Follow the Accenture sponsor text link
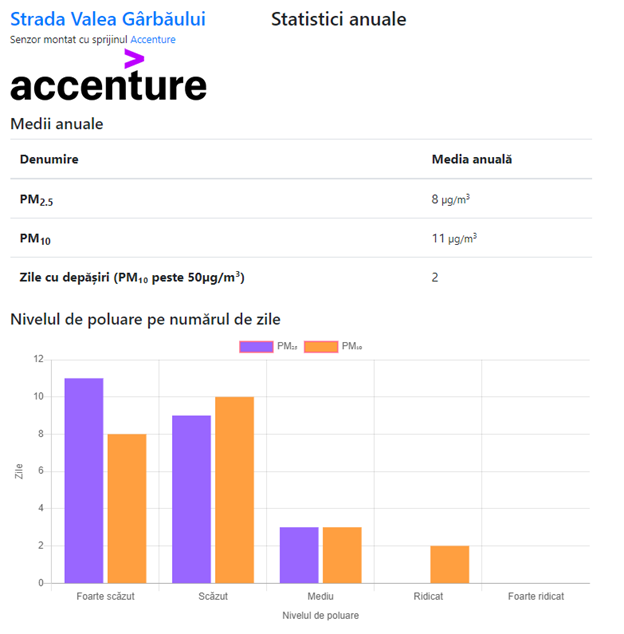Viewport: 624px width, 634px height. (x=153, y=40)
